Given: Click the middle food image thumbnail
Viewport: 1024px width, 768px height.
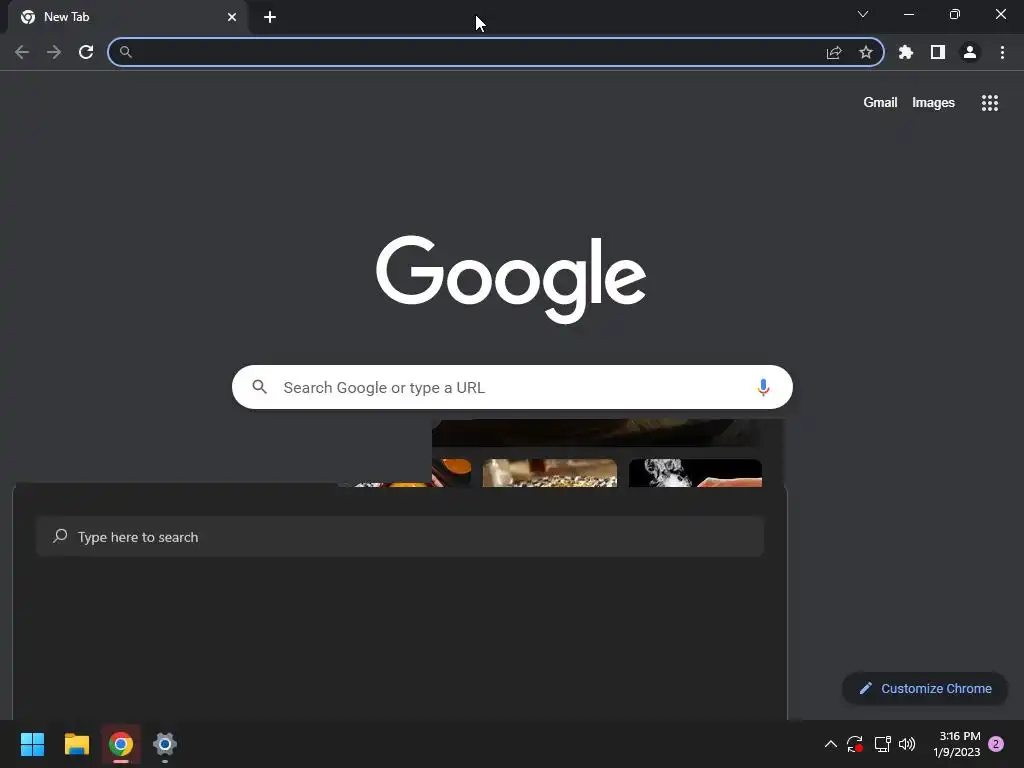Looking at the screenshot, I should [550, 473].
